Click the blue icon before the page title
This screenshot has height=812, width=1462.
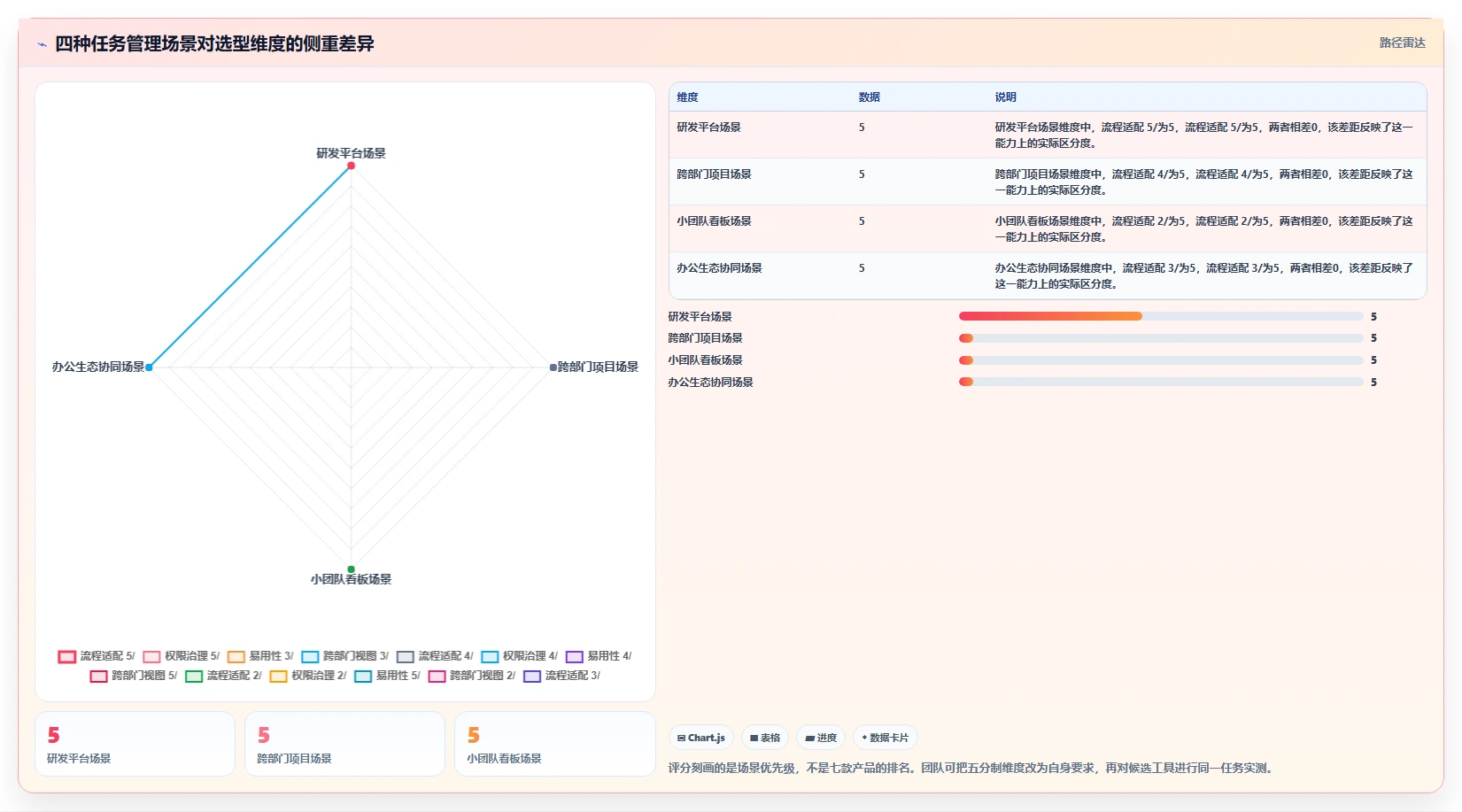click(42, 44)
